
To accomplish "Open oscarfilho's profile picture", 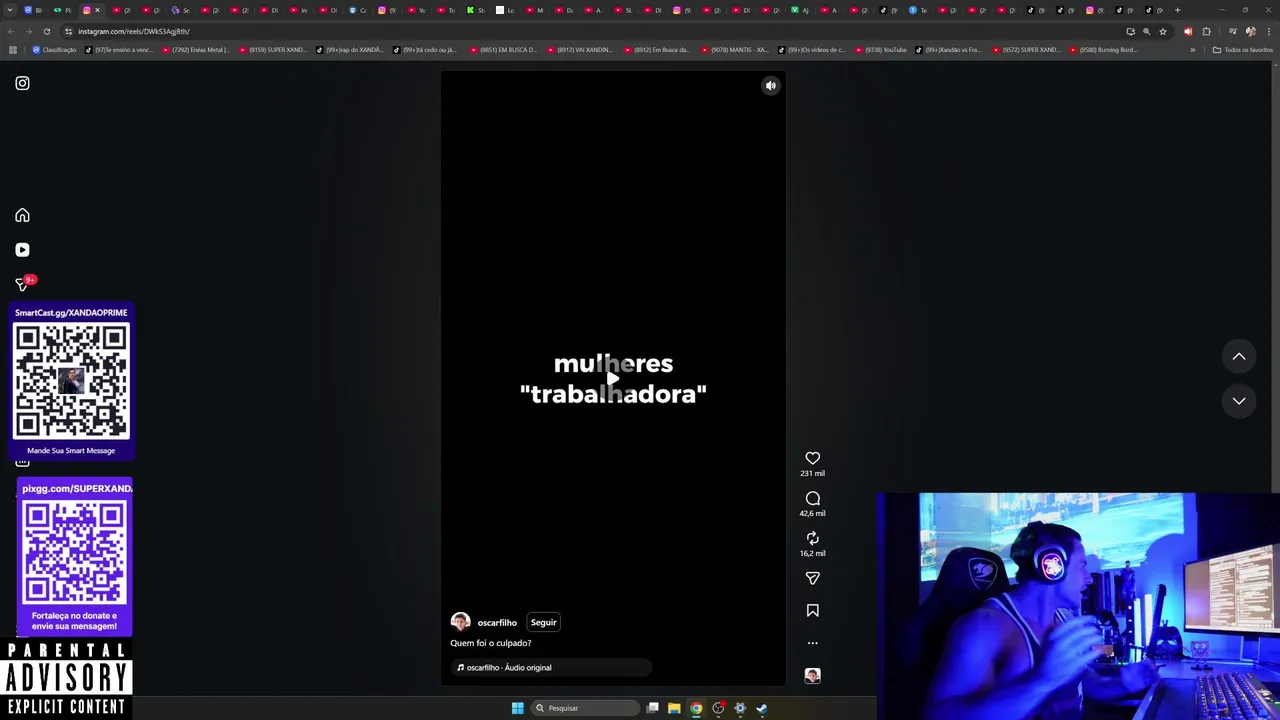I will (x=460, y=622).
